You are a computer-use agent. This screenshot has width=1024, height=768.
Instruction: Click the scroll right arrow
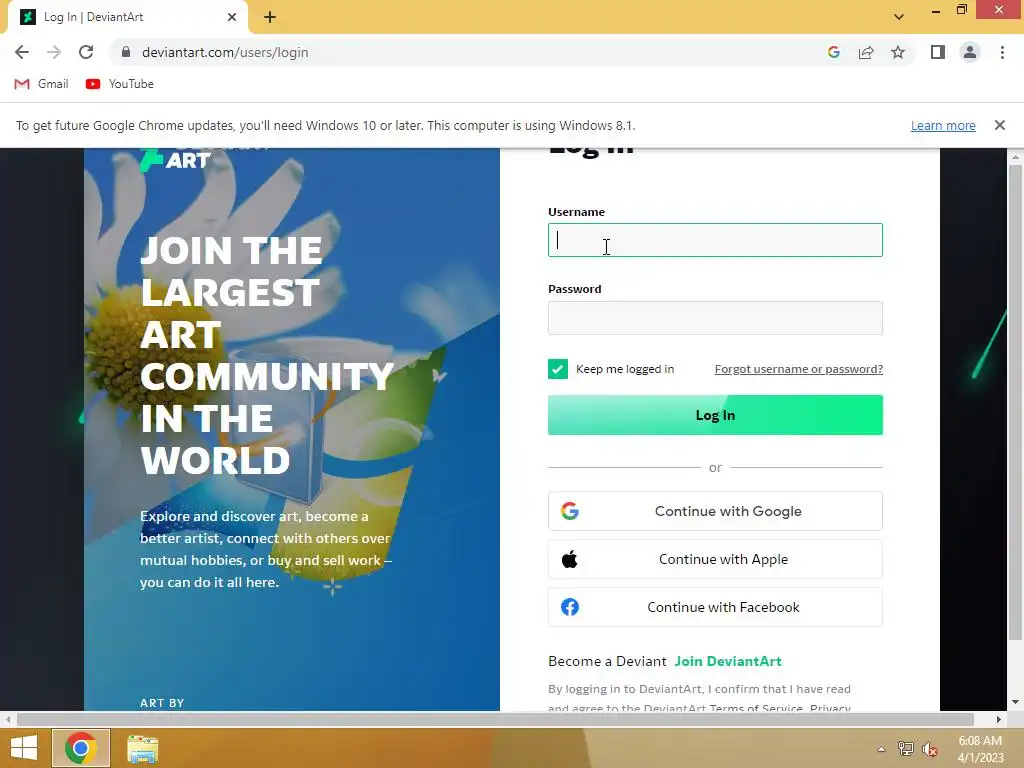(x=999, y=719)
